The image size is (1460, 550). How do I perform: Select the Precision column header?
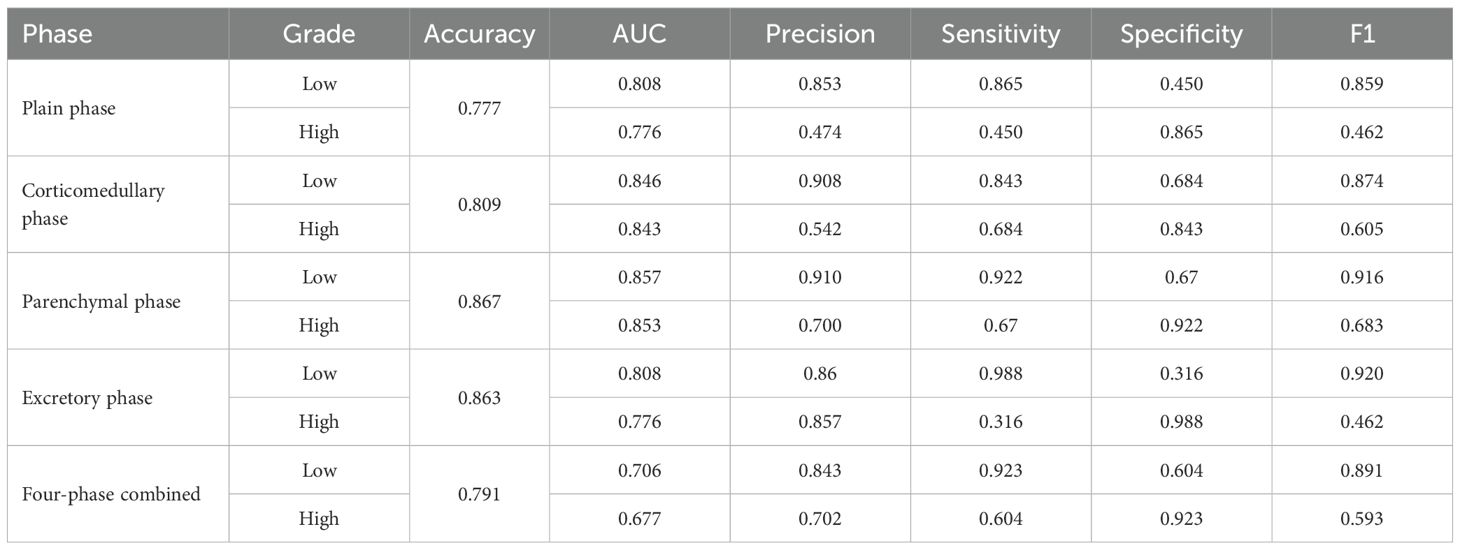click(x=820, y=34)
